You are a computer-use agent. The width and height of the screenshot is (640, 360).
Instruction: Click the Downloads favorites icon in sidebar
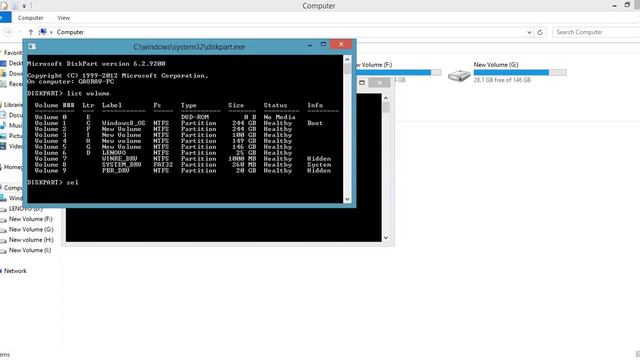point(3,73)
